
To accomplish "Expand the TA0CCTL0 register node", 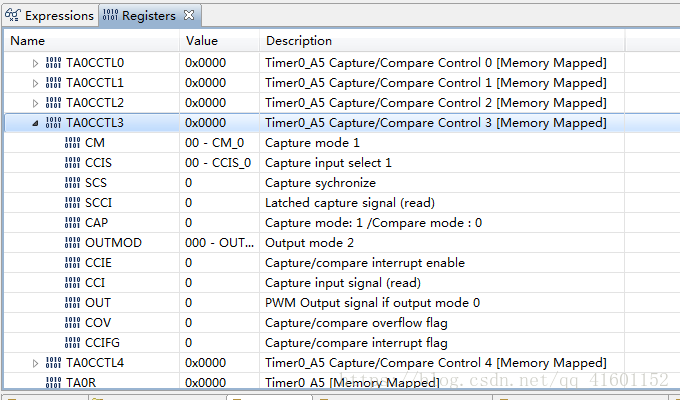I will 36,63.
